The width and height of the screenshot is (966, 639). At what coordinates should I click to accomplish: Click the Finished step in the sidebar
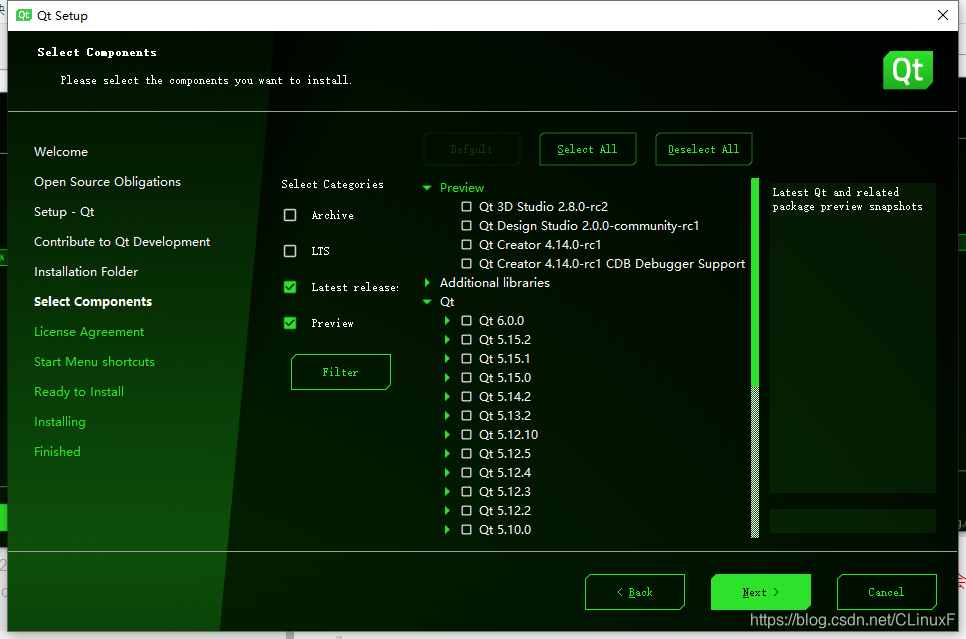[57, 452]
